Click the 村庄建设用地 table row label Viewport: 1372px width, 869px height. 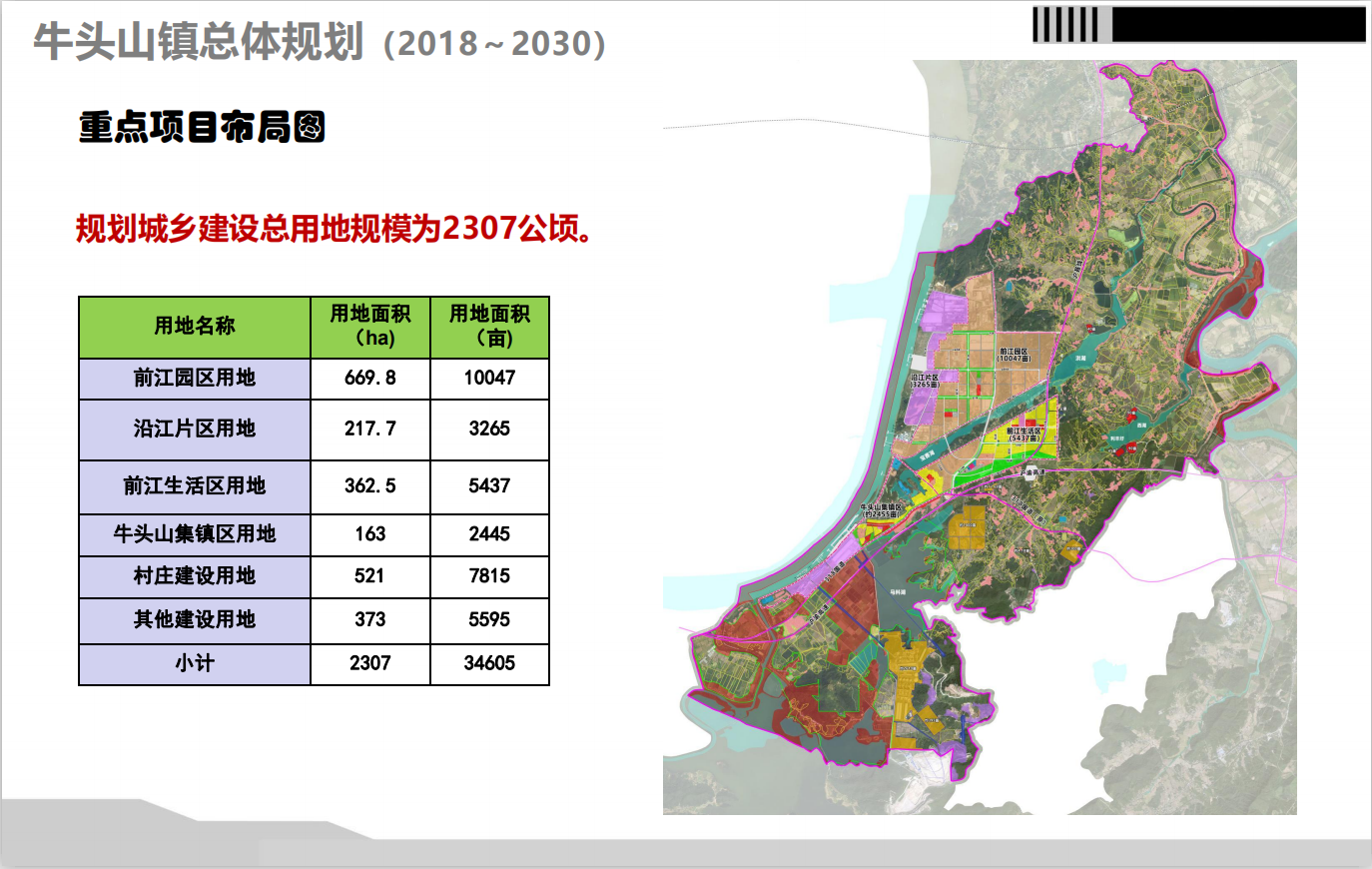click(x=195, y=576)
